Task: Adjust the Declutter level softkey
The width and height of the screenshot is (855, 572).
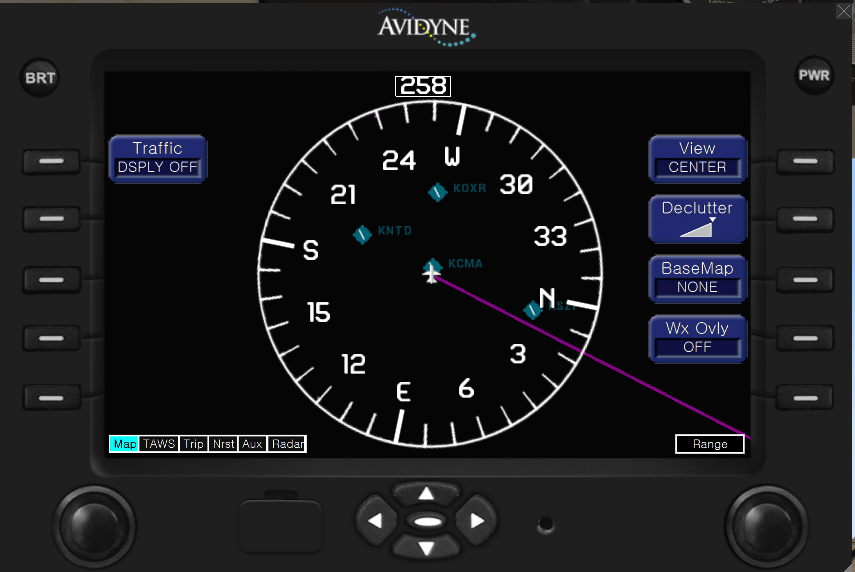Action: (697, 219)
